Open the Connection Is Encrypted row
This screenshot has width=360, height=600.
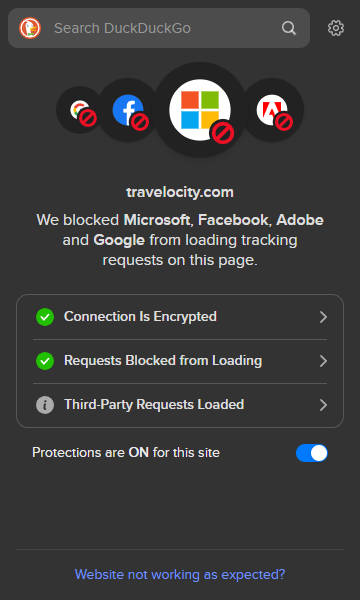180,317
